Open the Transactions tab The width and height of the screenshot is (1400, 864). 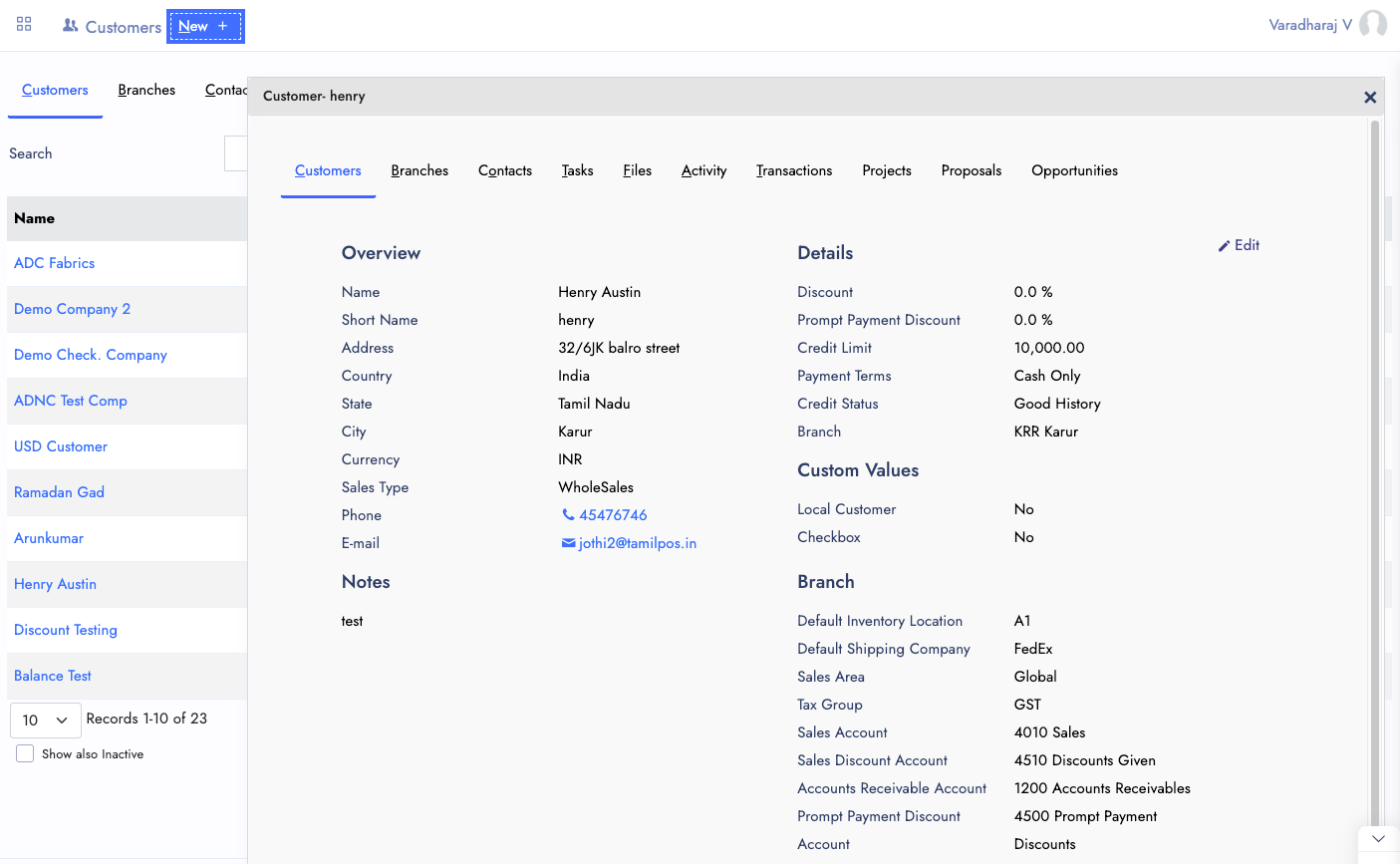(794, 170)
